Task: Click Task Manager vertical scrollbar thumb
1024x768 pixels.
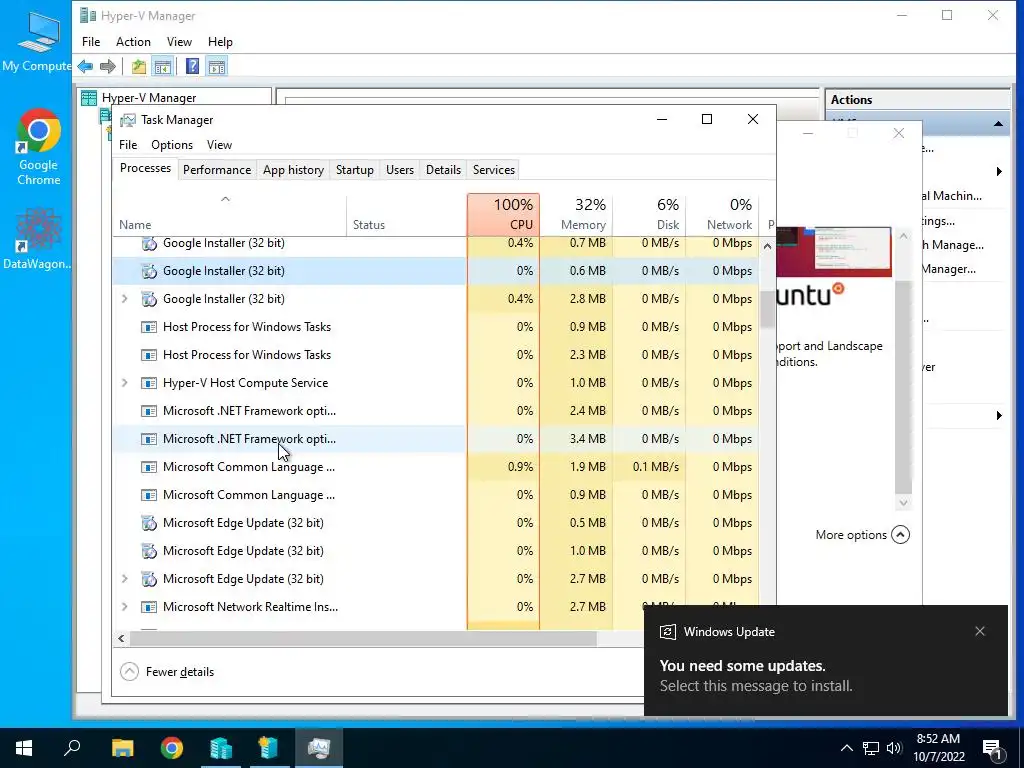Action: [x=767, y=309]
